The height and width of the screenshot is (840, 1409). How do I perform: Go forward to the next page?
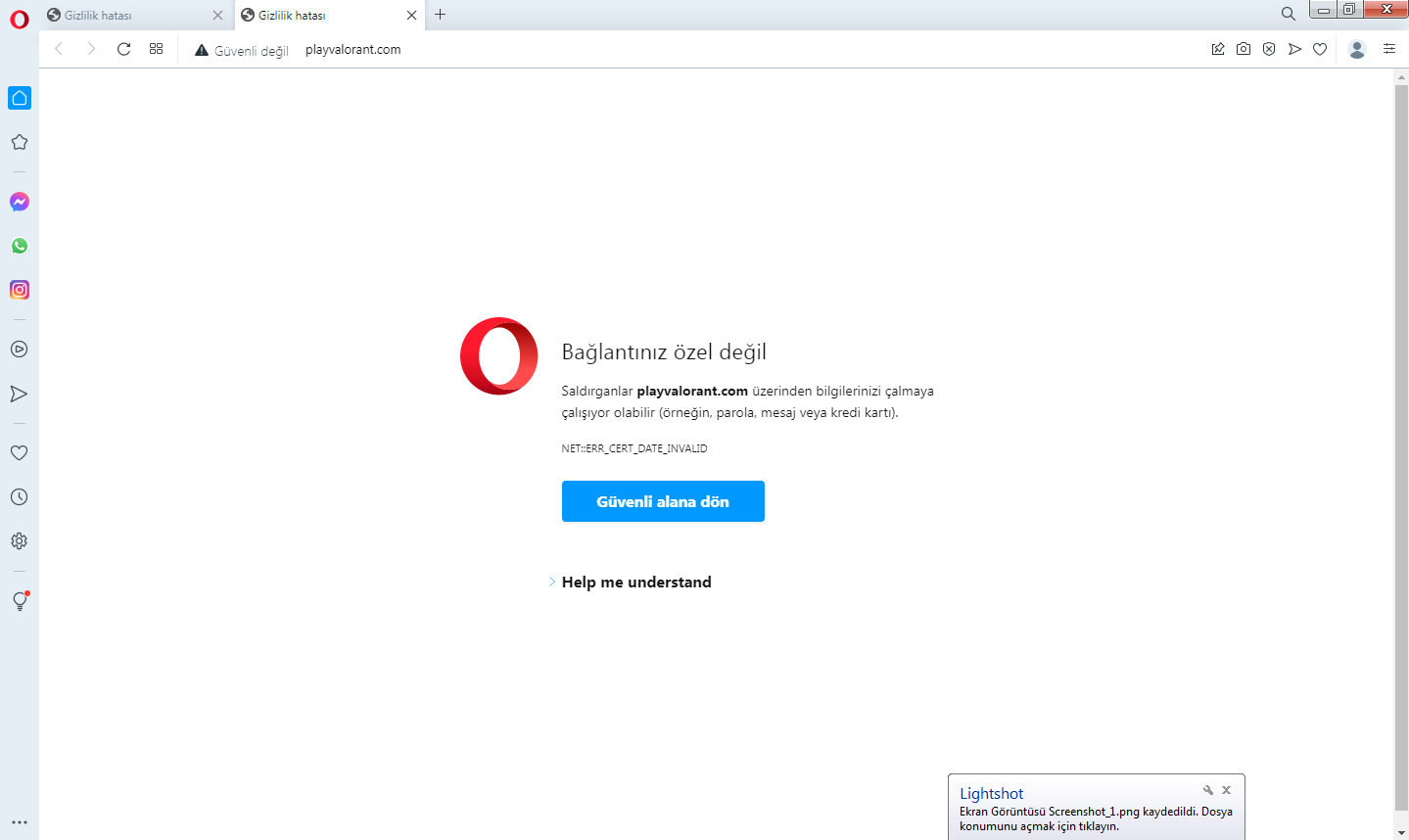[91, 49]
